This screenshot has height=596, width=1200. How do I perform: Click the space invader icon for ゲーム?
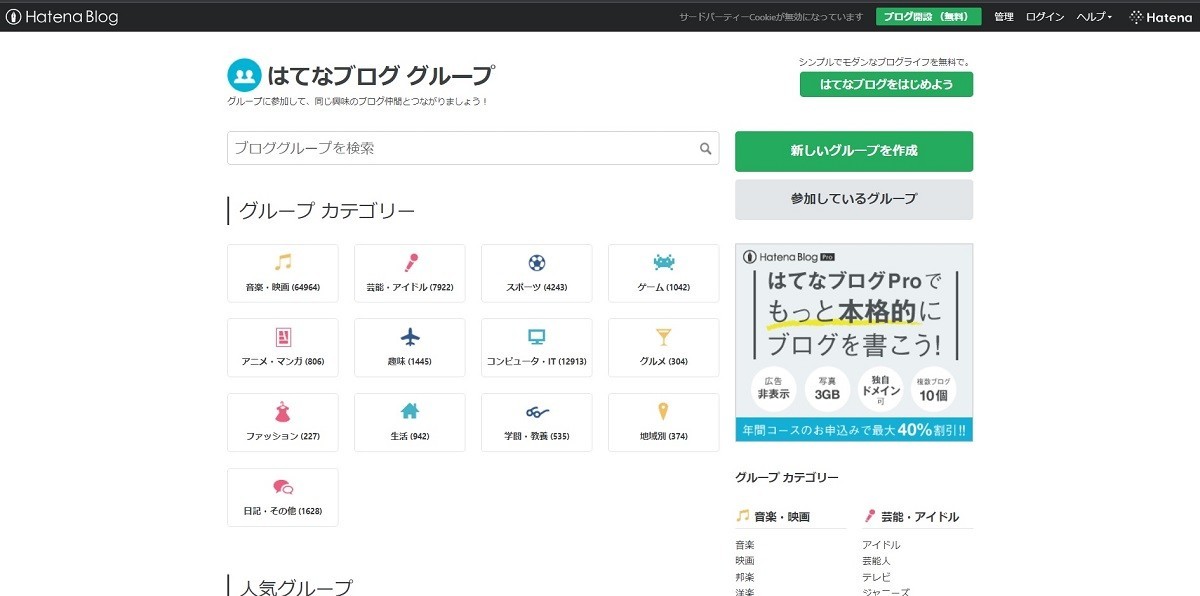pos(663,263)
